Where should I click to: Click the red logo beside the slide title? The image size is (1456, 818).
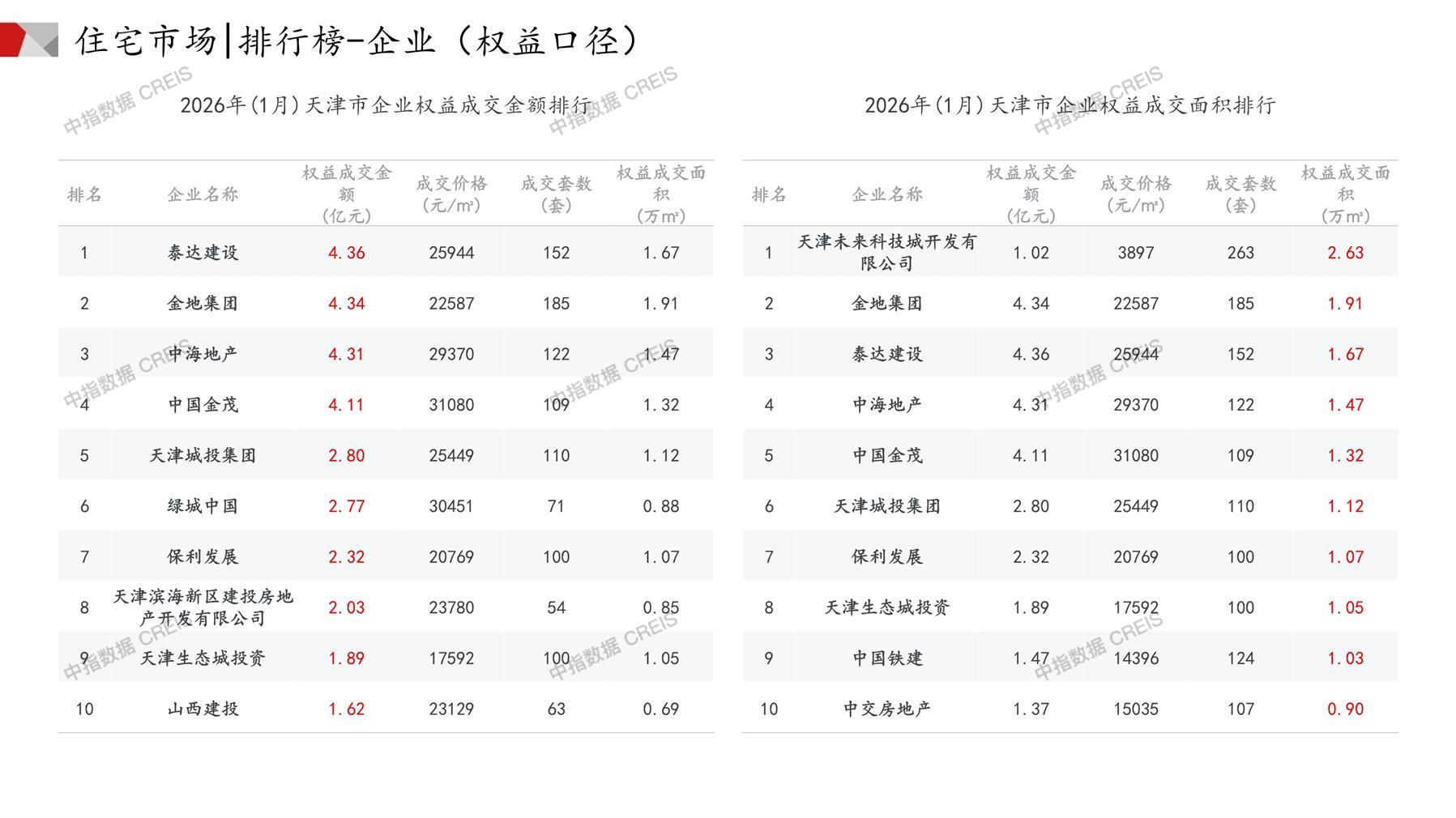click(x=28, y=40)
